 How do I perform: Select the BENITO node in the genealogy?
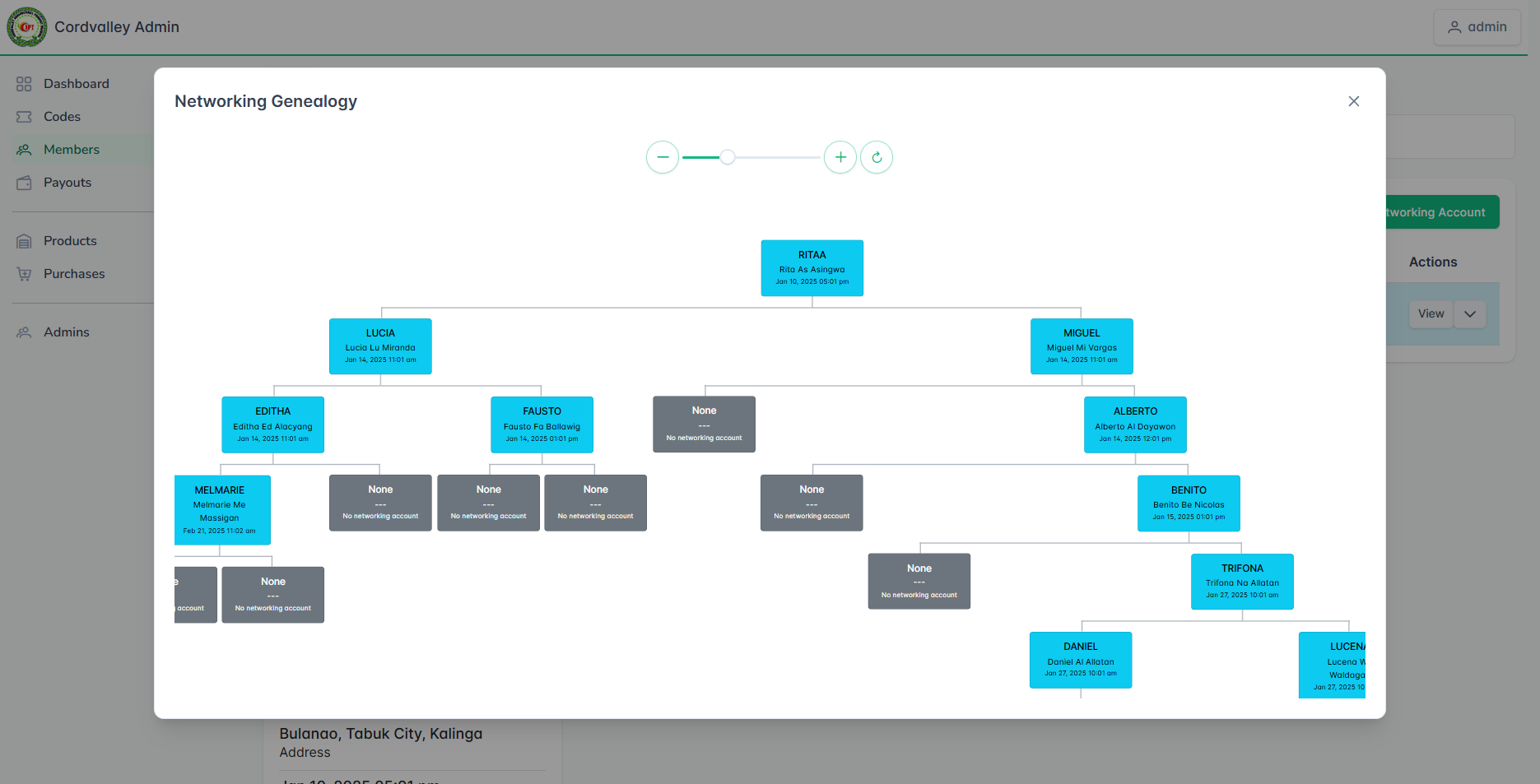1188,503
